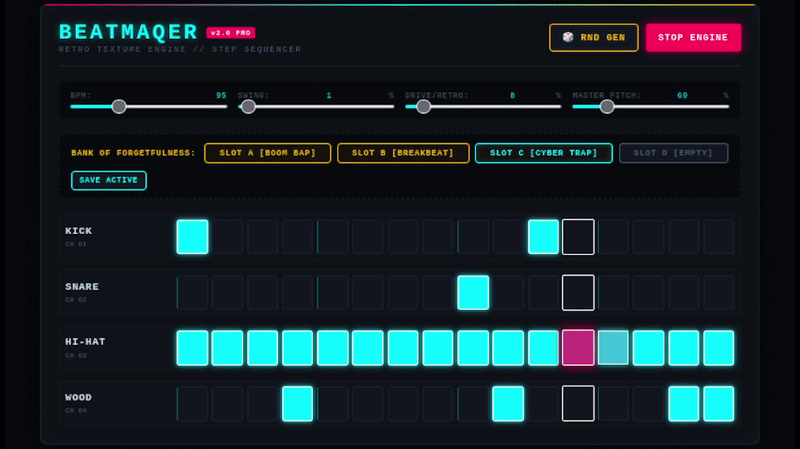800x449 pixels.
Task: Enable Snare step 1
Action: [192, 292]
